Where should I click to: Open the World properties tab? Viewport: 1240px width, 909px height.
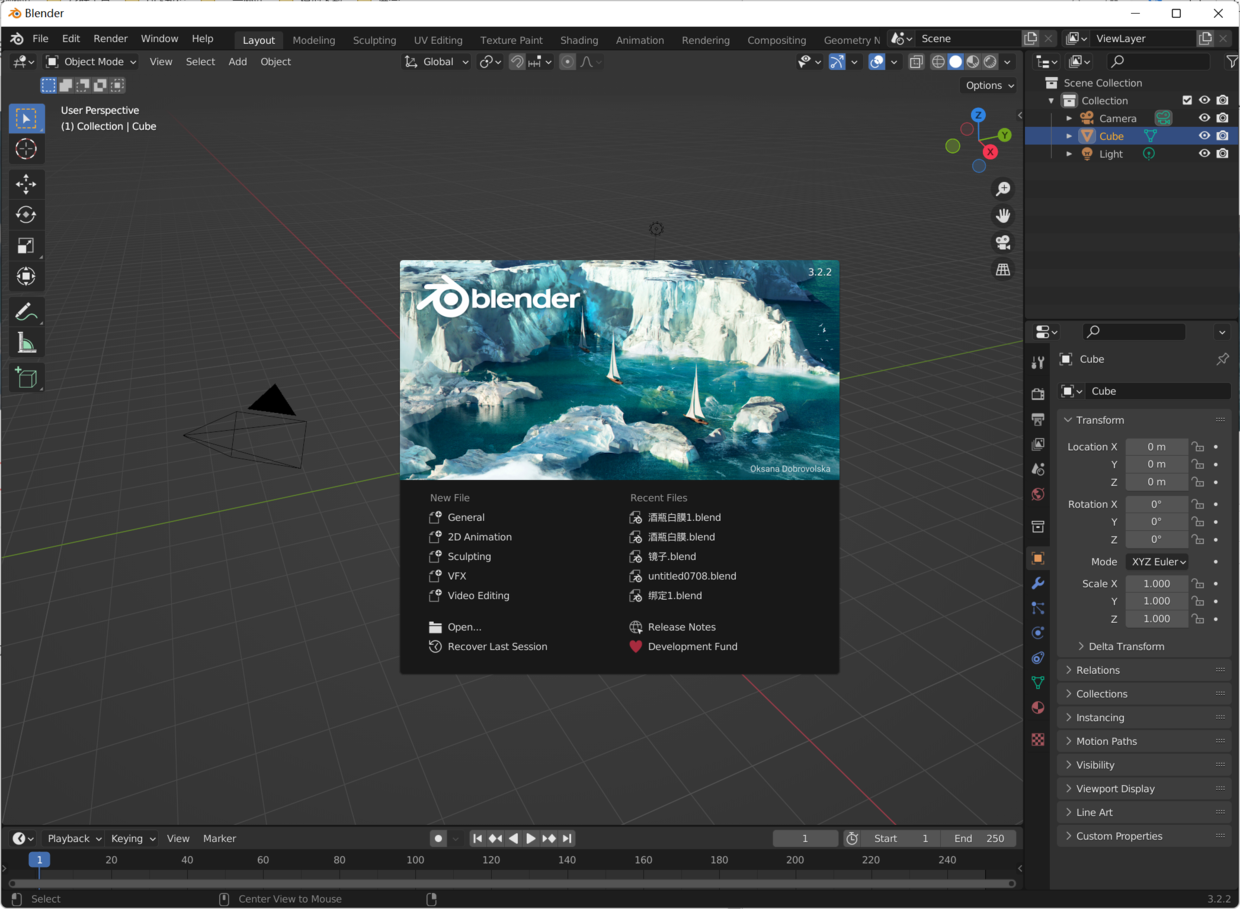[1037, 494]
